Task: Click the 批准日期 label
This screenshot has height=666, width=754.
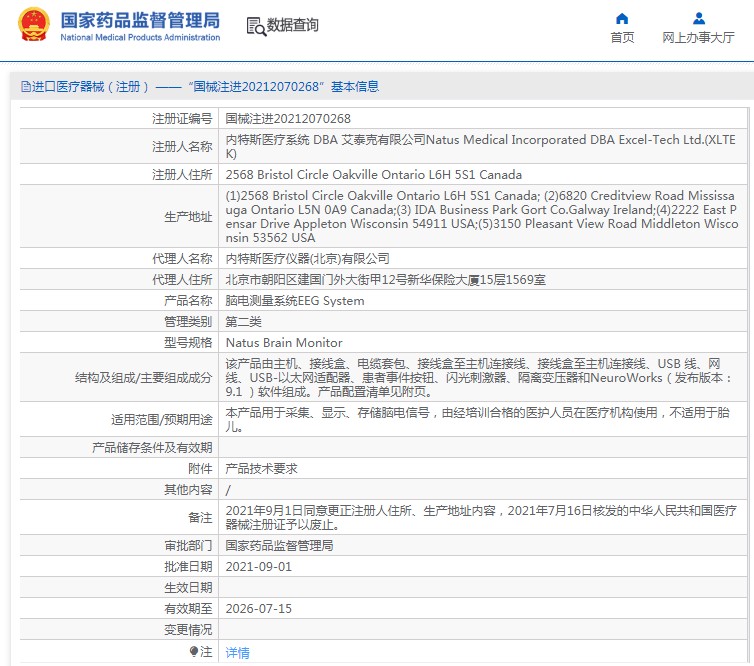Action: click(188, 566)
